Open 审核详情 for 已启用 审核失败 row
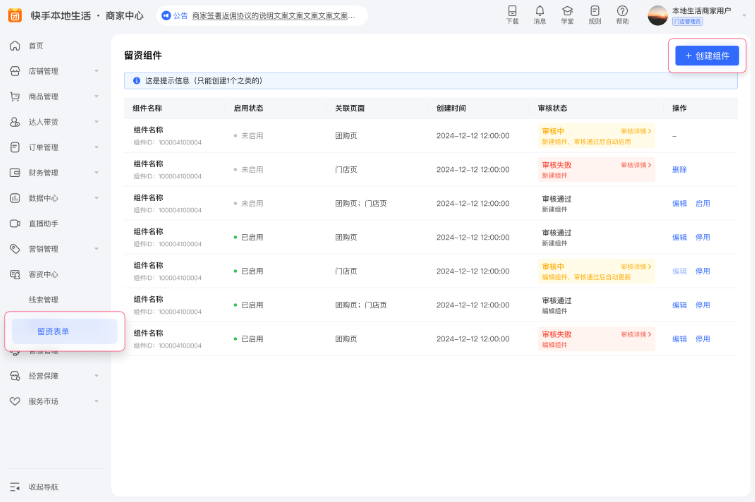The height and width of the screenshot is (502, 755). pyautogui.click(x=636, y=335)
